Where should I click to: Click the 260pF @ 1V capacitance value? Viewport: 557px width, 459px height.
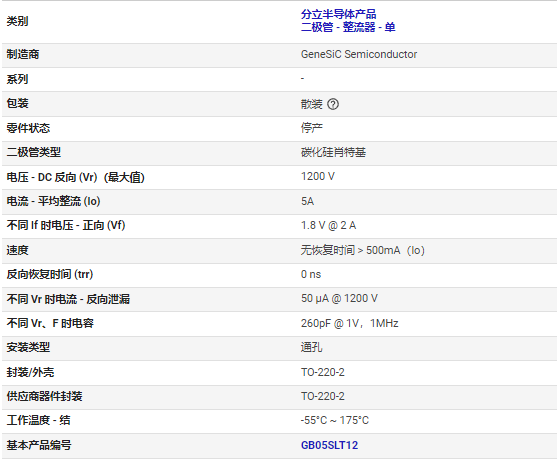[x=350, y=323]
